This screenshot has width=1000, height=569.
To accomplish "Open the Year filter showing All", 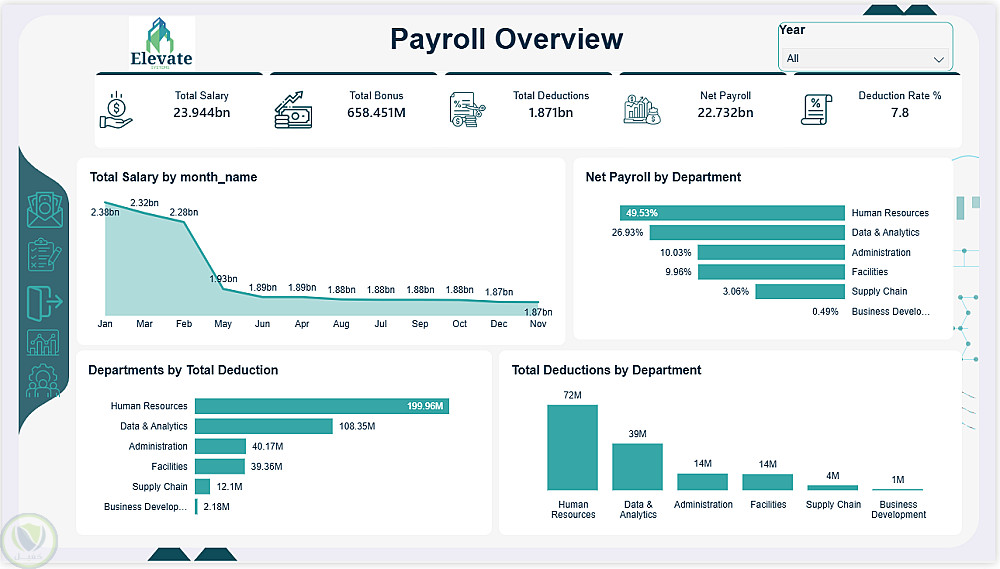I will click(x=865, y=58).
